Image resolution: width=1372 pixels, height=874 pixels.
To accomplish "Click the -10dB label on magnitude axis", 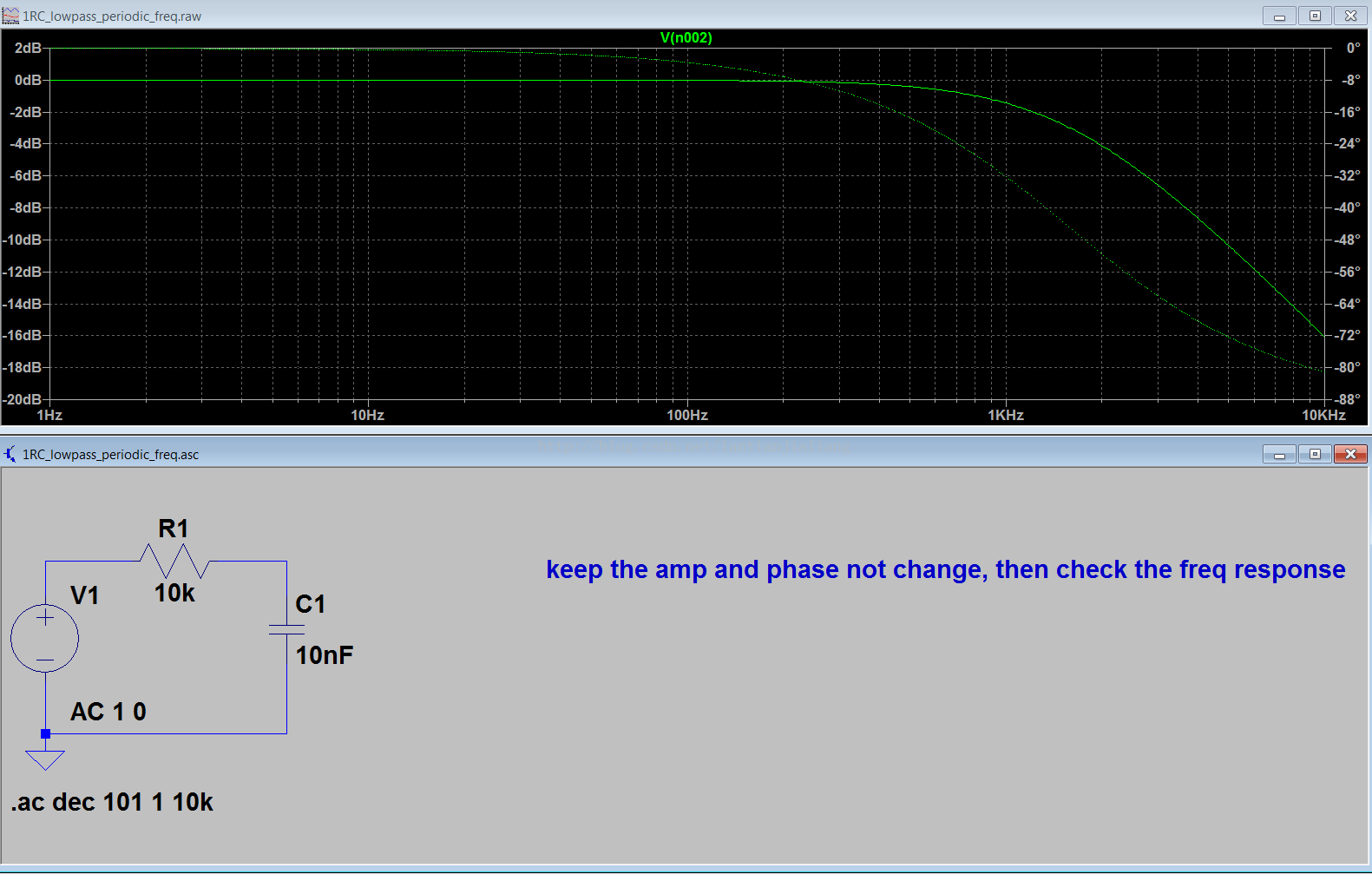I will coord(23,240).
